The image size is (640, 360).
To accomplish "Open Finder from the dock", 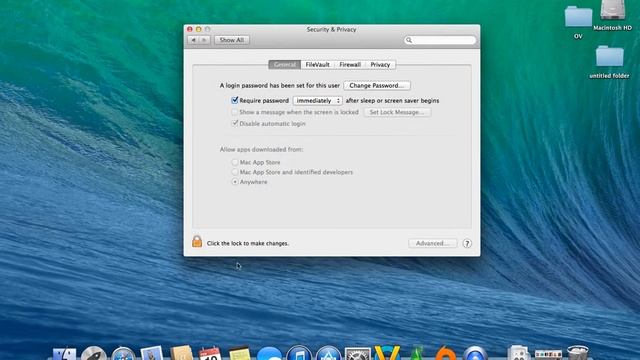I will click(x=64, y=353).
